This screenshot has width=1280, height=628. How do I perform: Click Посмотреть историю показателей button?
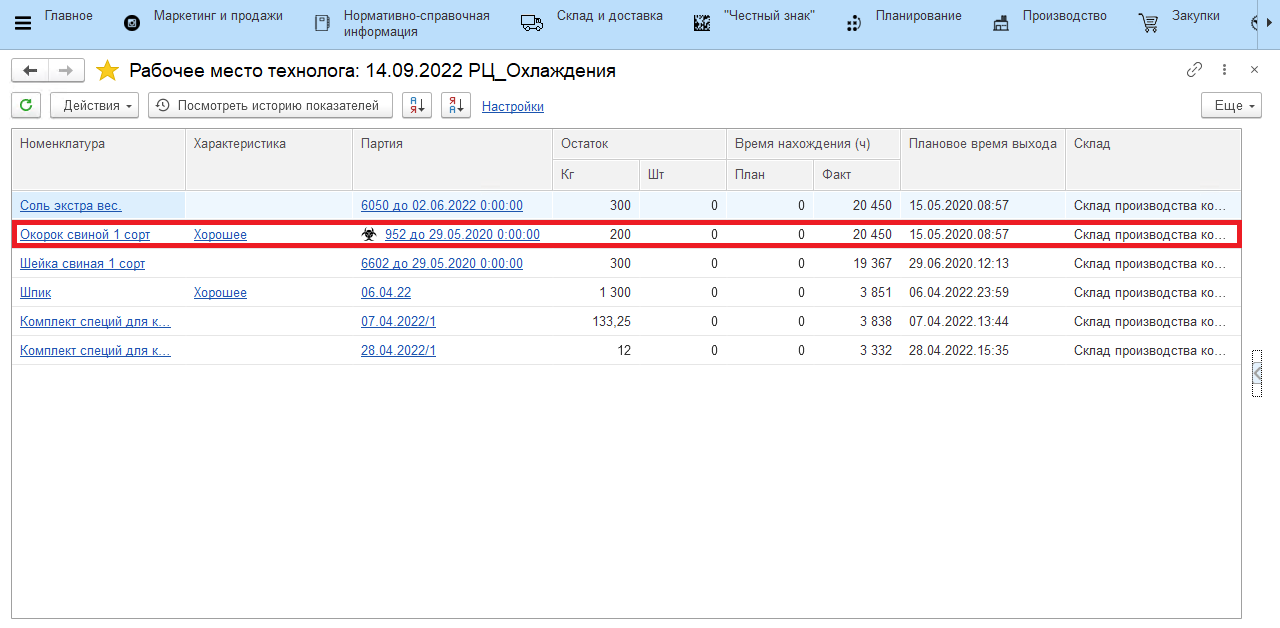pyautogui.click(x=268, y=106)
